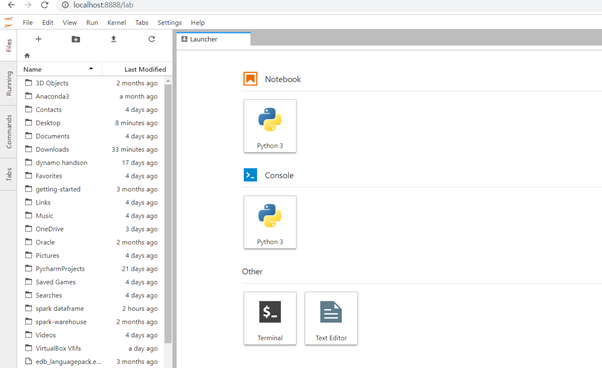Open the Run menu
The width and height of the screenshot is (602, 368).
(92, 23)
